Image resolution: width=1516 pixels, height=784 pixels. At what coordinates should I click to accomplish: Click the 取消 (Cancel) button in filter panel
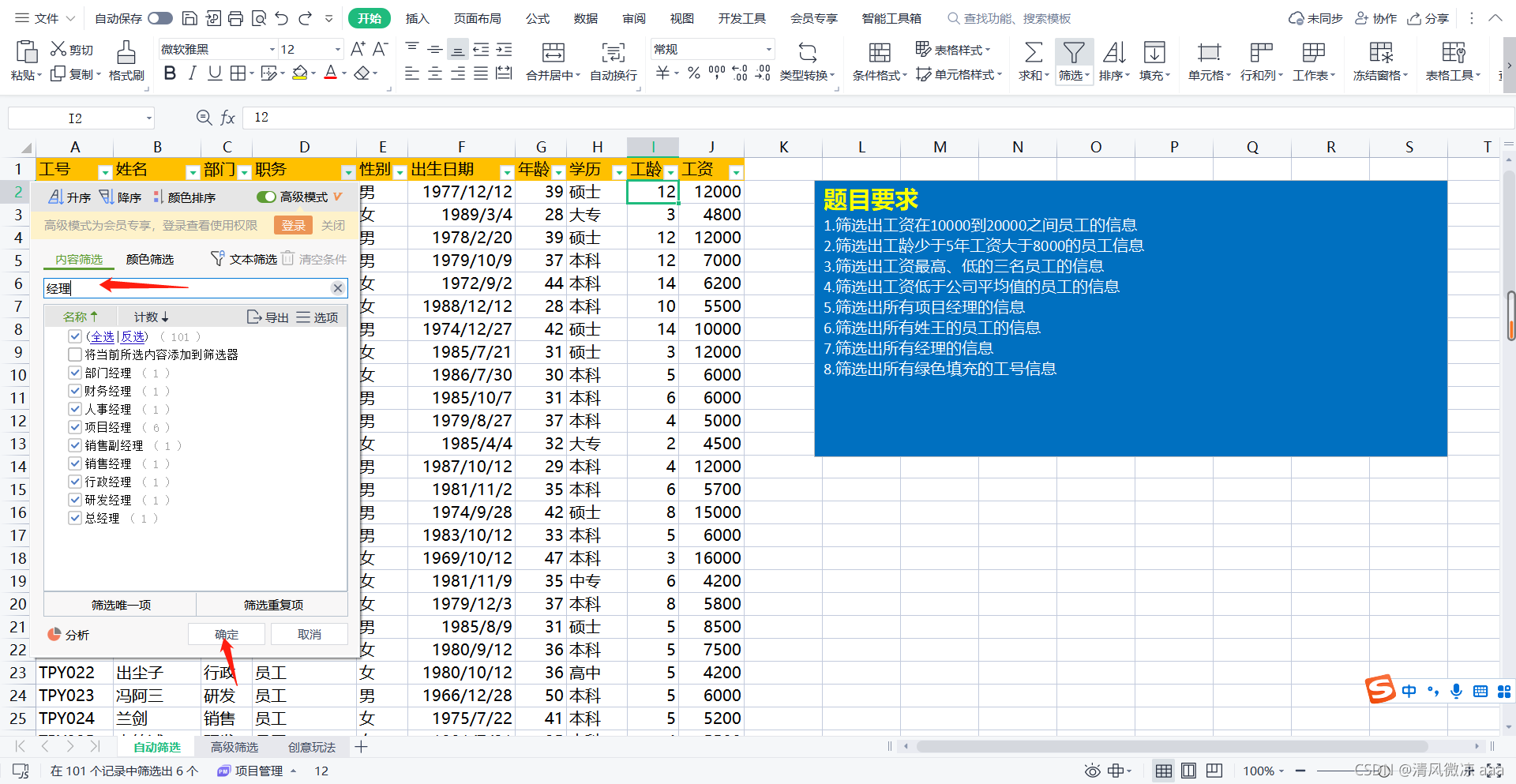[x=310, y=634]
